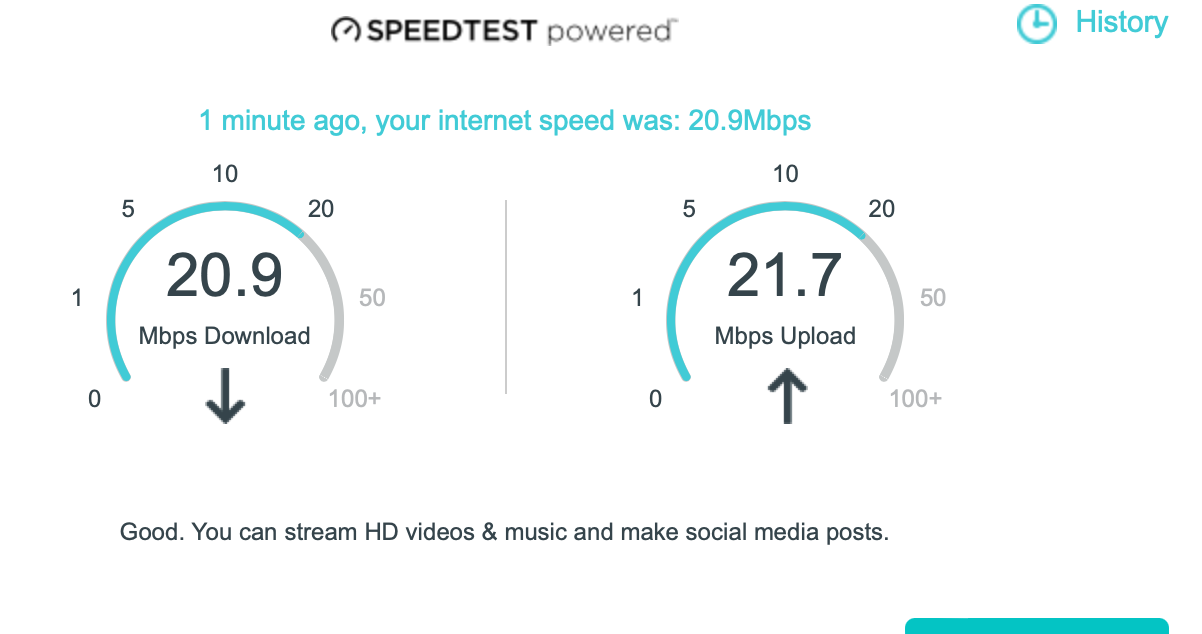Click the 100+ mark on download gauge
This screenshot has height=634, width=1202.
click(x=355, y=399)
